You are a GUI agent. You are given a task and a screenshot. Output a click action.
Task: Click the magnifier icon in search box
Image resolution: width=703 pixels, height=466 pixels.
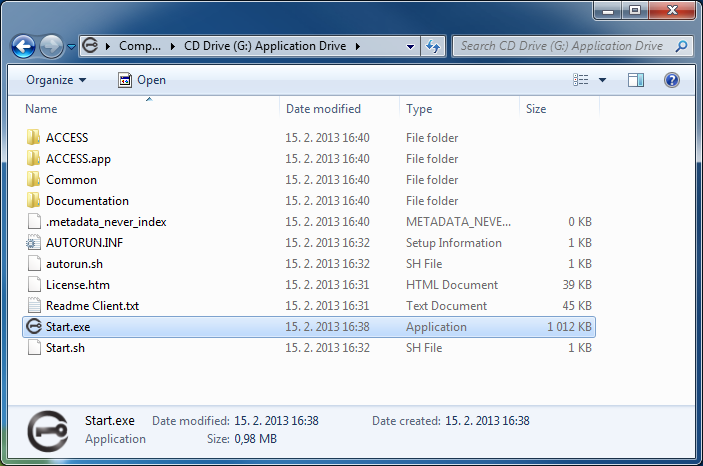point(680,46)
